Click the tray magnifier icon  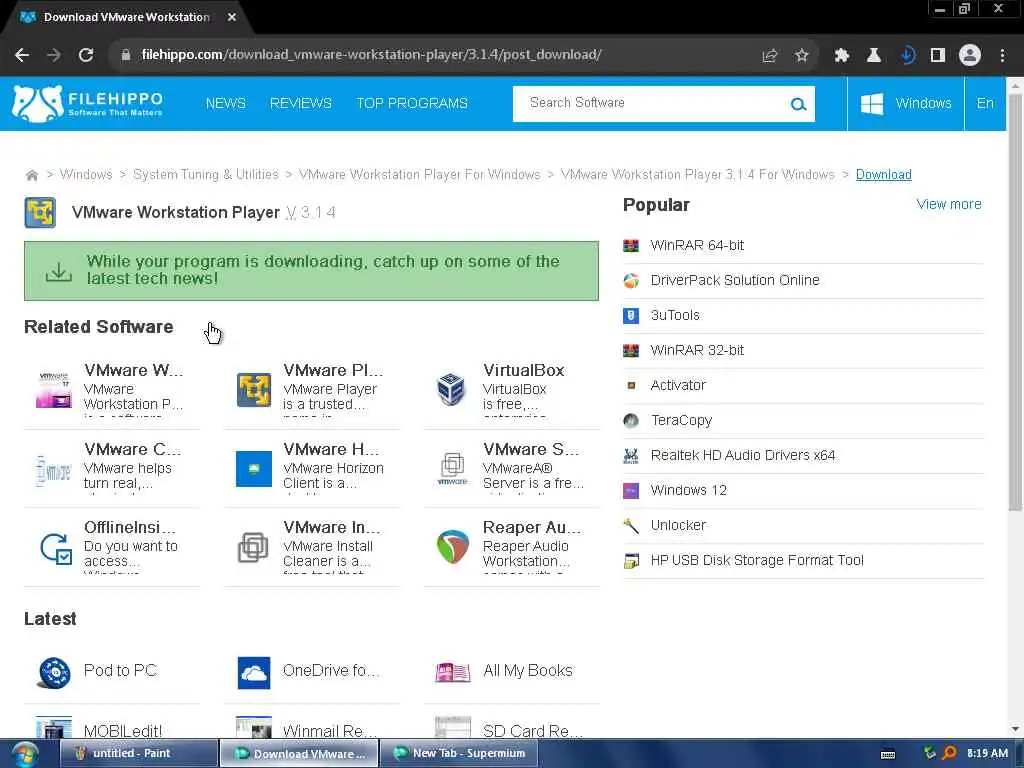(x=949, y=754)
